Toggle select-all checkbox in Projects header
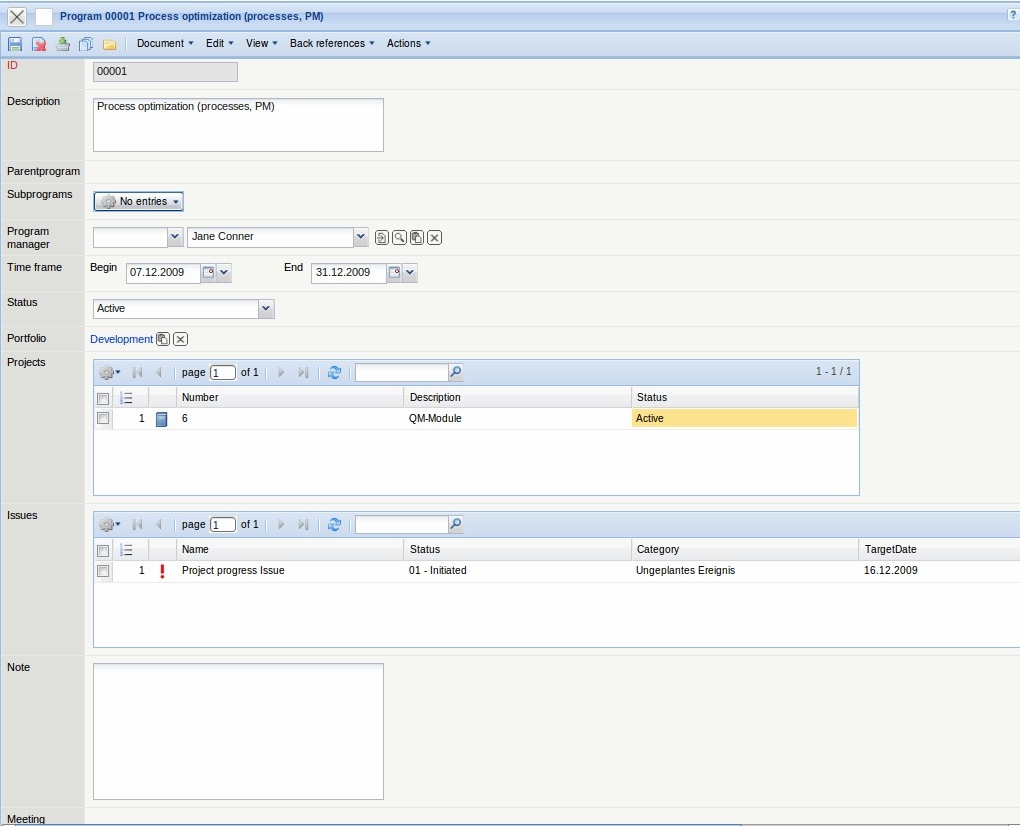Screen dimensions: 1020x826 (x=103, y=398)
